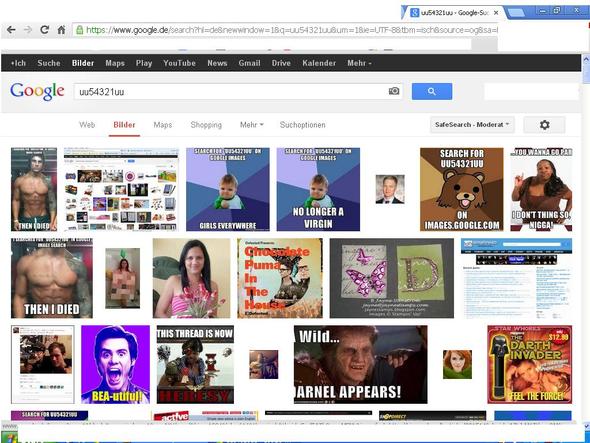
Task: Open Play in the navigation bar
Action: click(144, 63)
